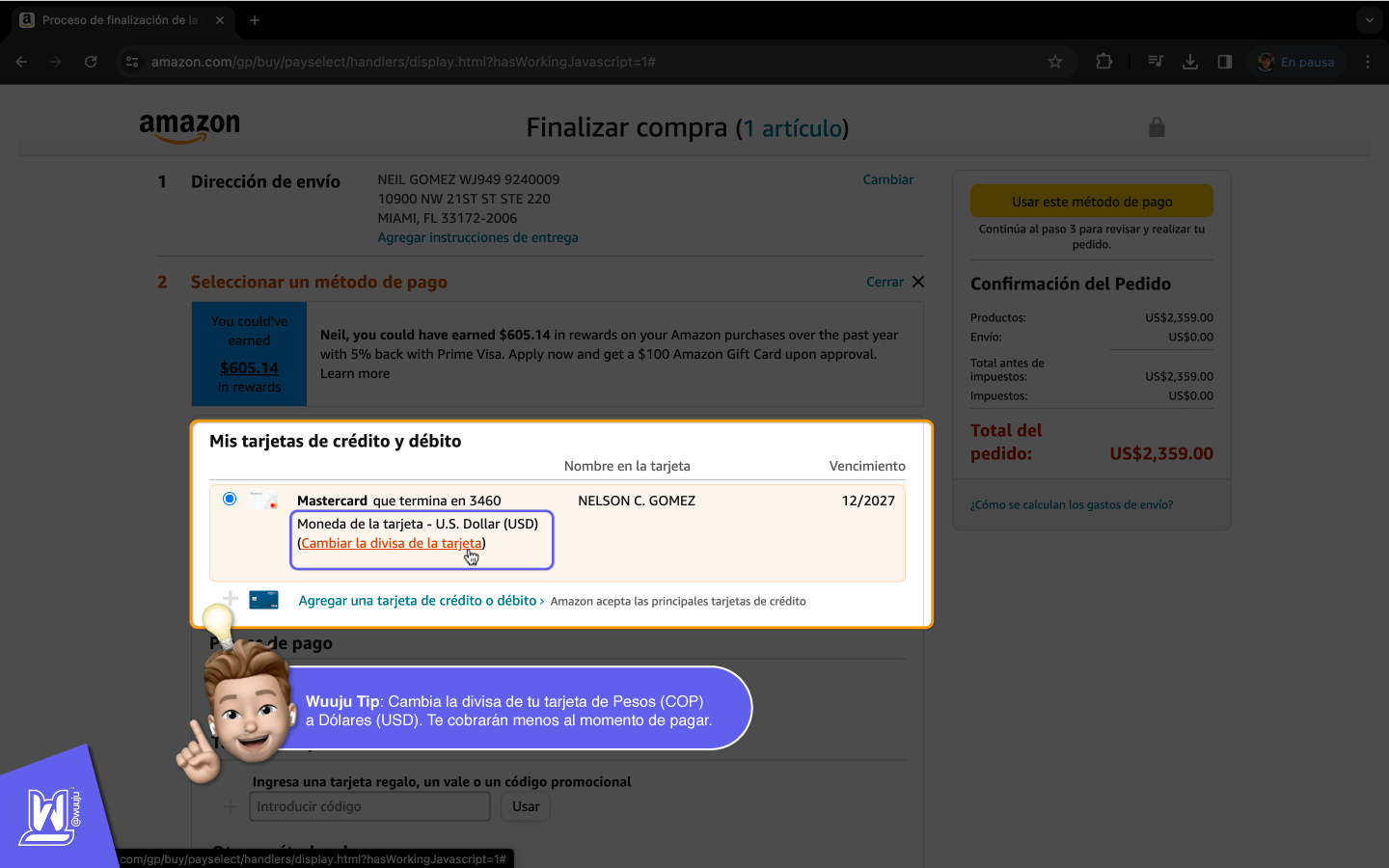The image size is (1389, 868).
Task: Click Agregar instrucciones de entrega link
Action: (477, 237)
